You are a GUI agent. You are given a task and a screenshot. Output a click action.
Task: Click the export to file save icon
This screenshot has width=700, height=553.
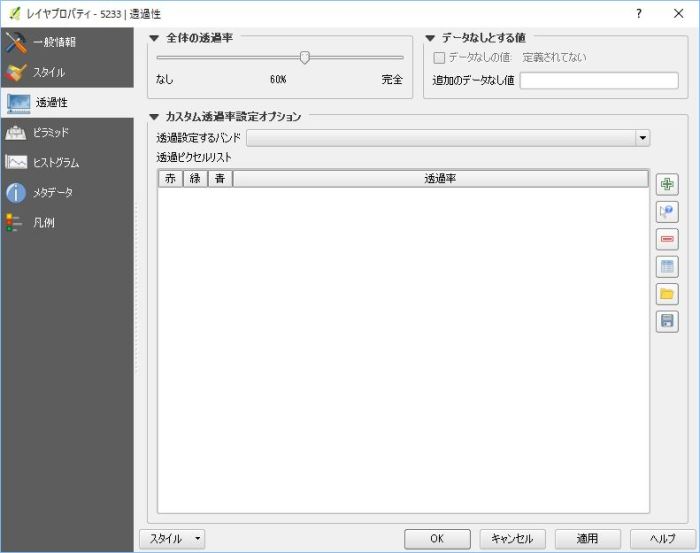[667, 321]
